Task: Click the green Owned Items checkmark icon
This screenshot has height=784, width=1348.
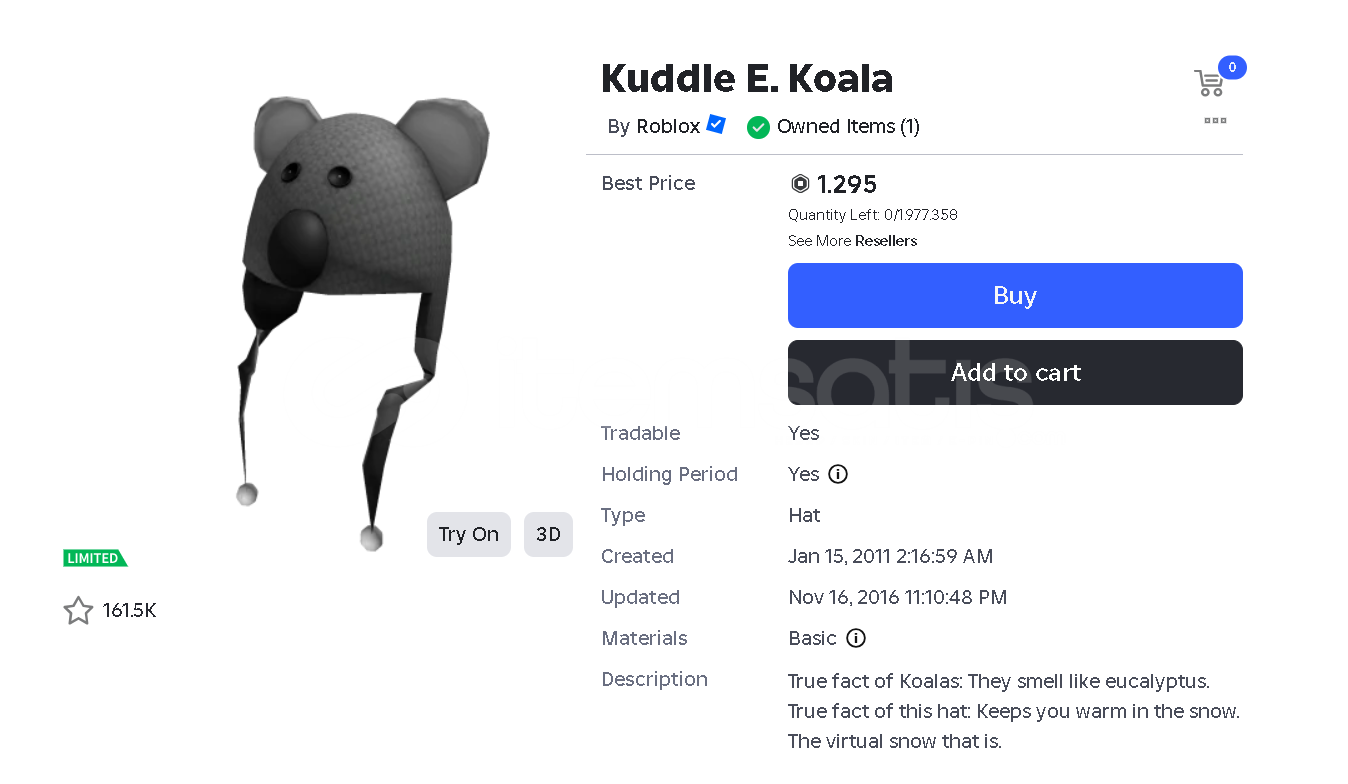Action: (758, 127)
